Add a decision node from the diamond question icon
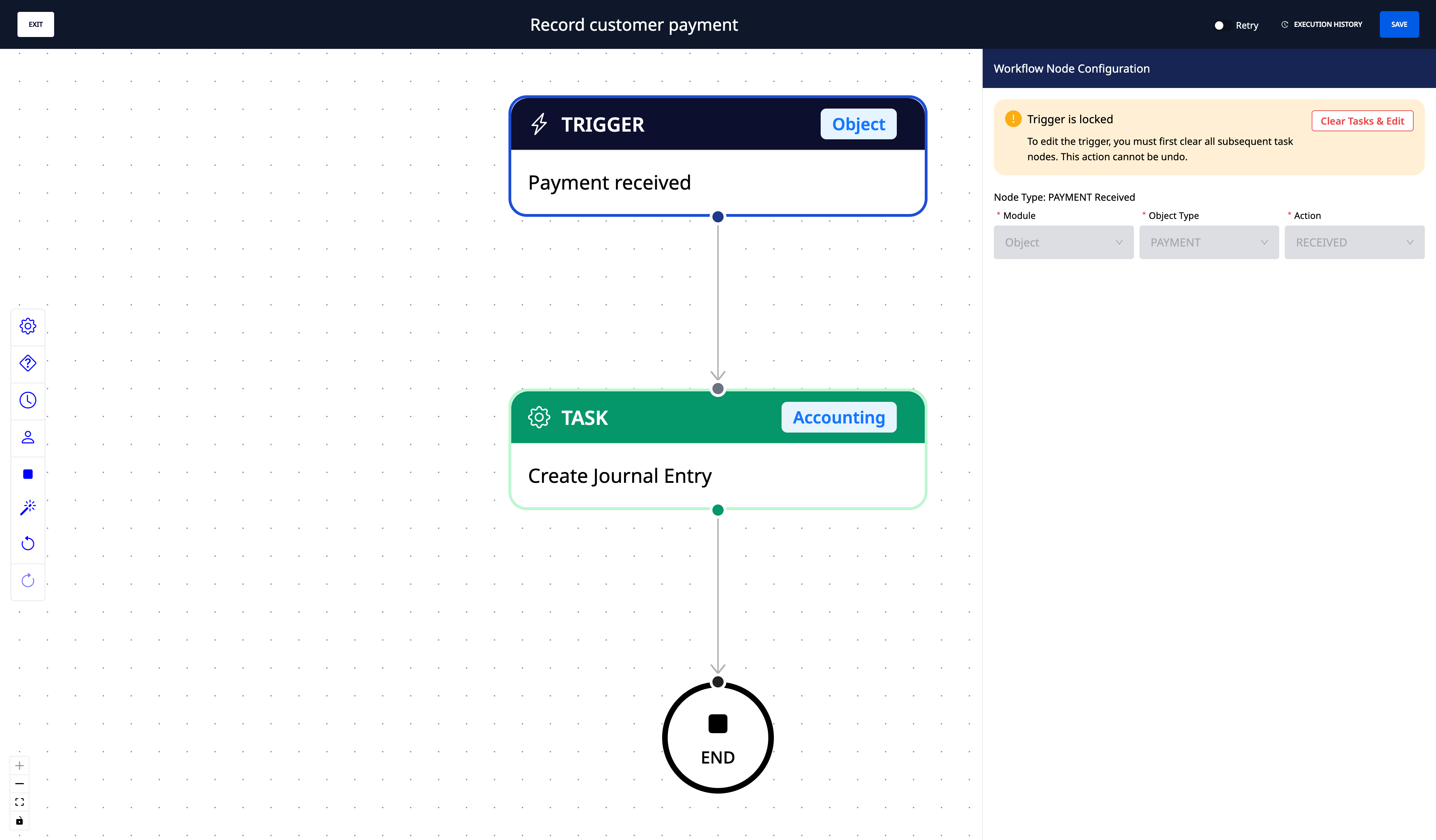The width and height of the screenshot is (1436, 840). [x=28, y=363]
